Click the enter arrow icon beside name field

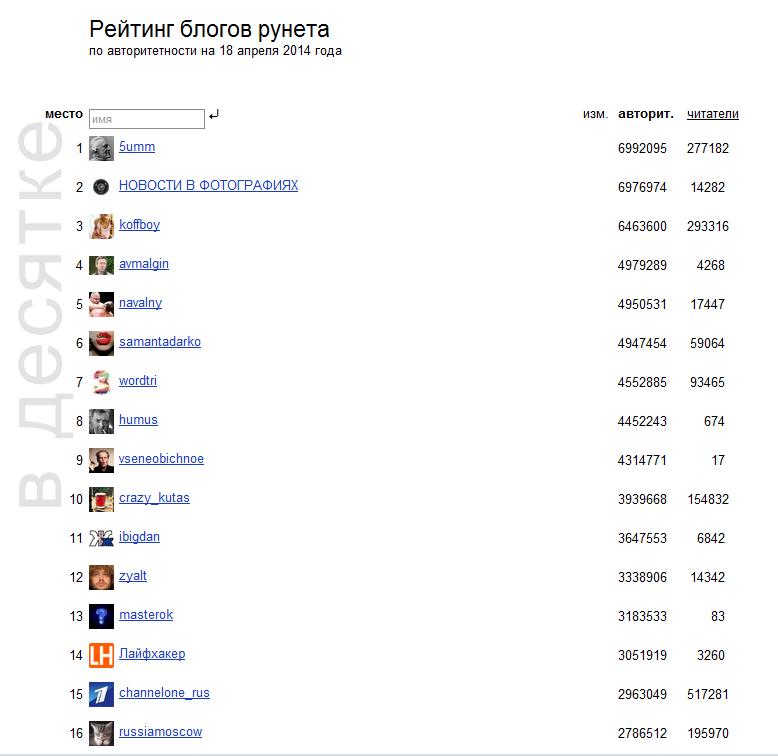214,115
